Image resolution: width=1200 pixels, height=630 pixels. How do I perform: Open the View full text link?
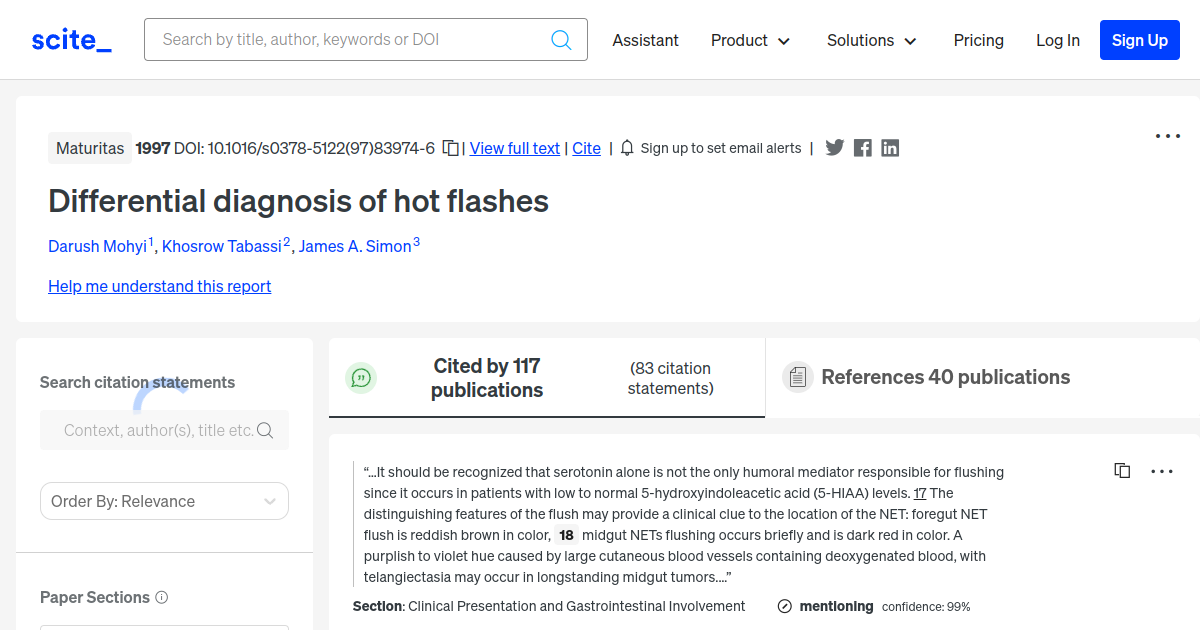pyautogui.click(x=514, y=148)
